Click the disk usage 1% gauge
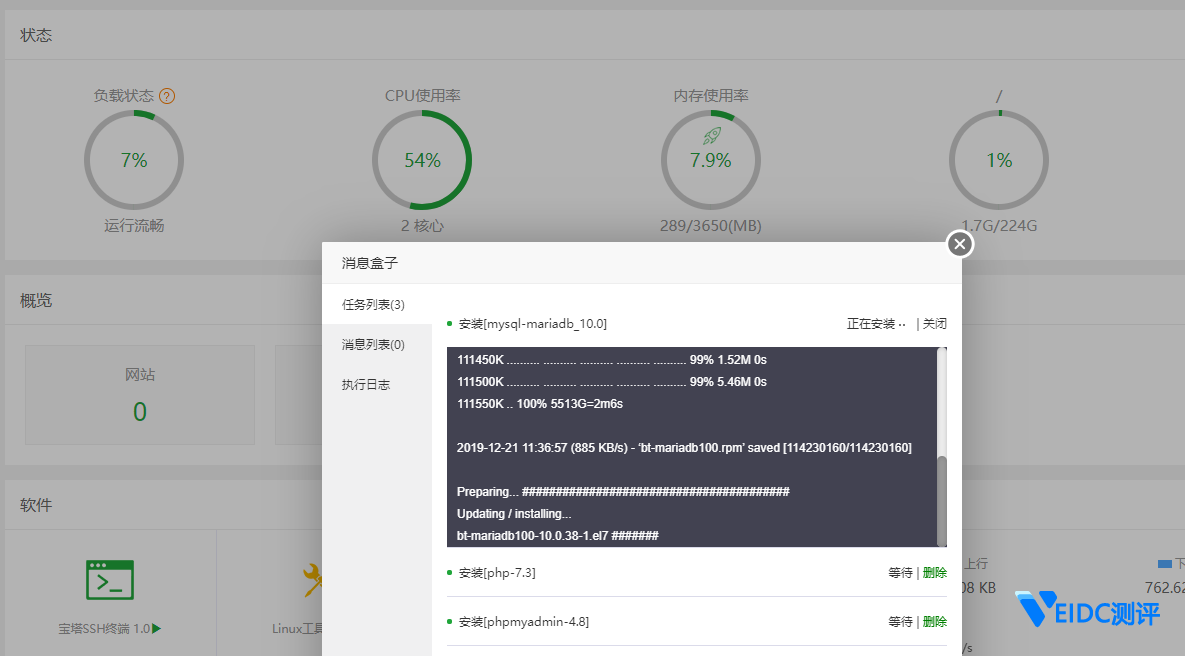This screenshot has width=1185, height=656. pos(999,160)
